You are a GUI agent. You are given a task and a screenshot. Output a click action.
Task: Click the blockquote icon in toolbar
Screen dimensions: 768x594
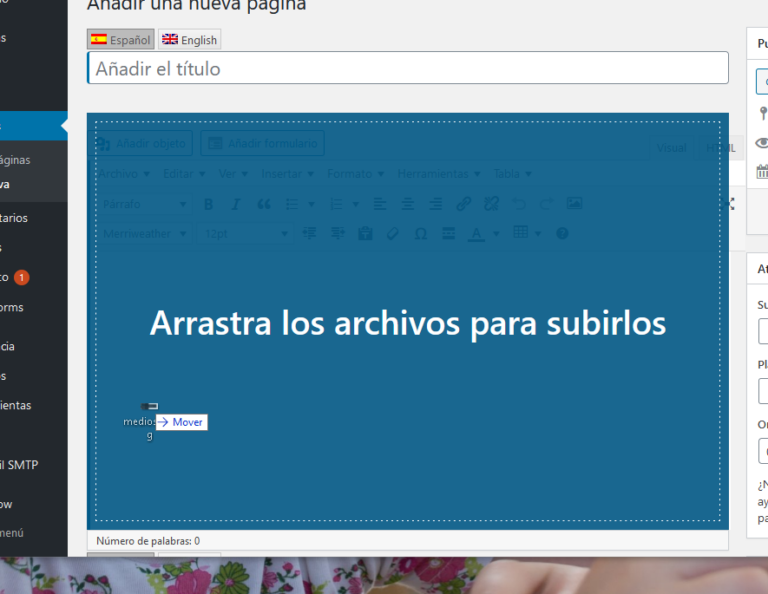pyautogui.click(x=264, y=204)
